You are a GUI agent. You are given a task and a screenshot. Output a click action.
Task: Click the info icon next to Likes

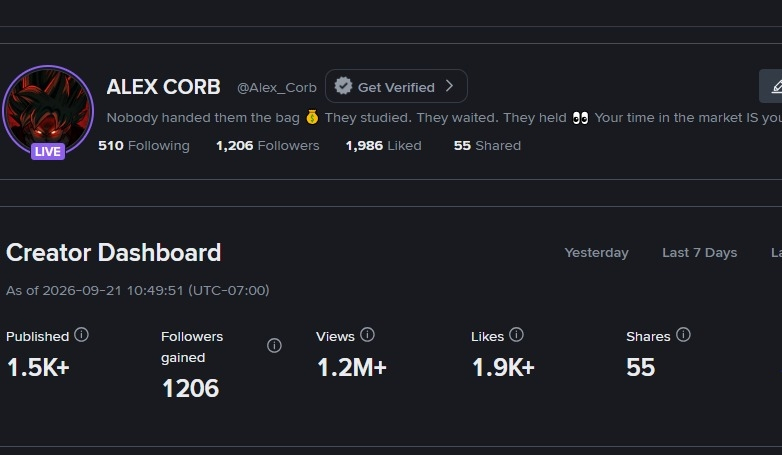[x=516, y=335]
